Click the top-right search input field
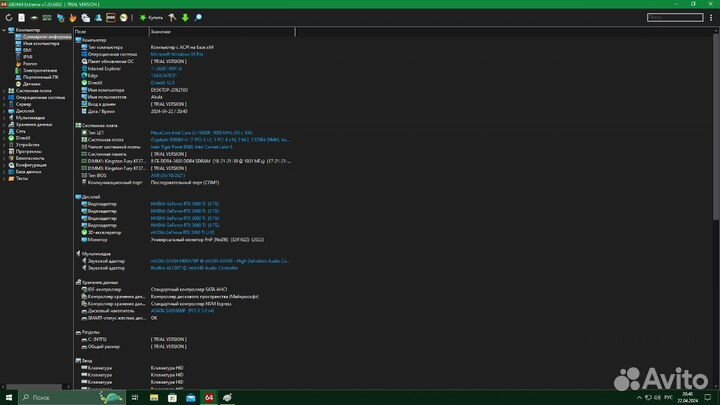The width and height of the screenshot is (720, 405). tap(675, 17)
